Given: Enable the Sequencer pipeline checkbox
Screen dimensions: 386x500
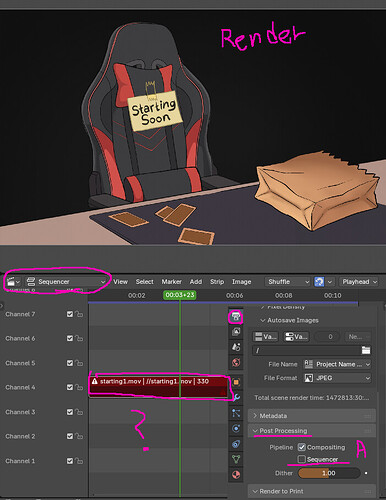Looking at the screenshot, I should click(302, 459).
